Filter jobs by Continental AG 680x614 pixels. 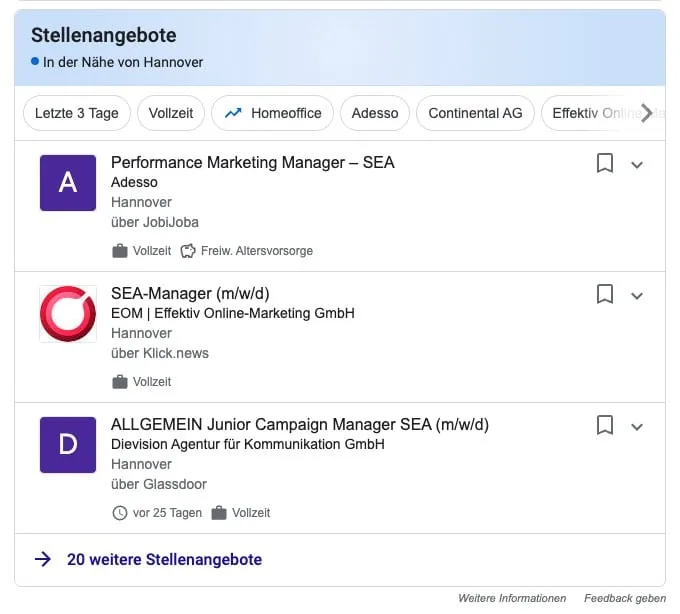[x=475, y=113]
